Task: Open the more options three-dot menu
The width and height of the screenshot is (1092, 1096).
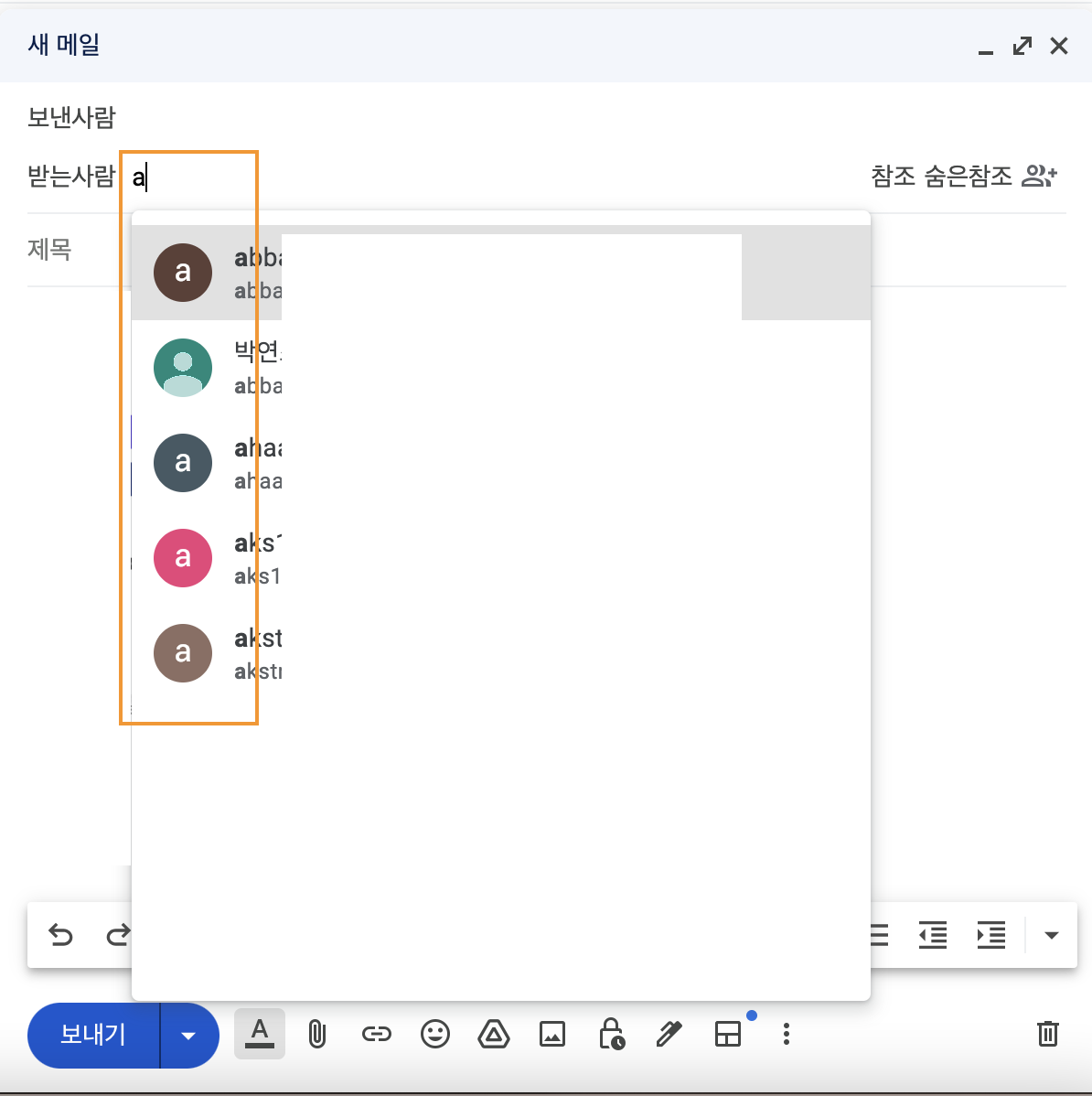Action: click(787, 1035)
